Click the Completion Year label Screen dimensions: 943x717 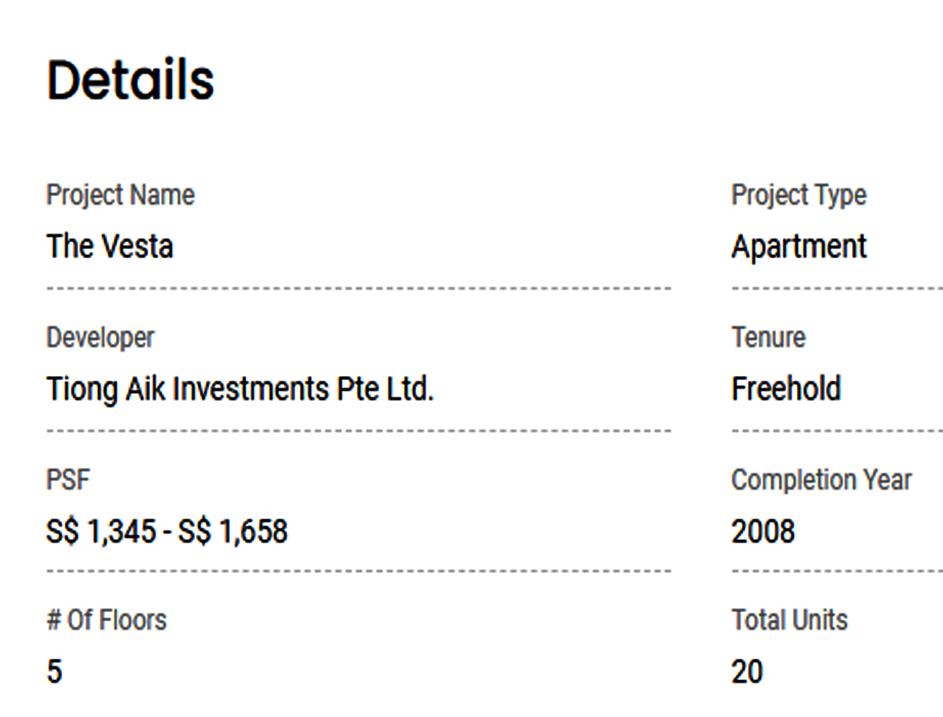click(x=821, y=480)
